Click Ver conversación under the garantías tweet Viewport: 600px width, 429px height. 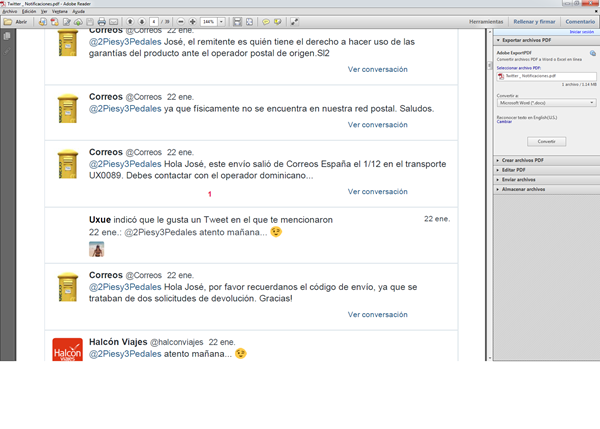pos(378,69)
